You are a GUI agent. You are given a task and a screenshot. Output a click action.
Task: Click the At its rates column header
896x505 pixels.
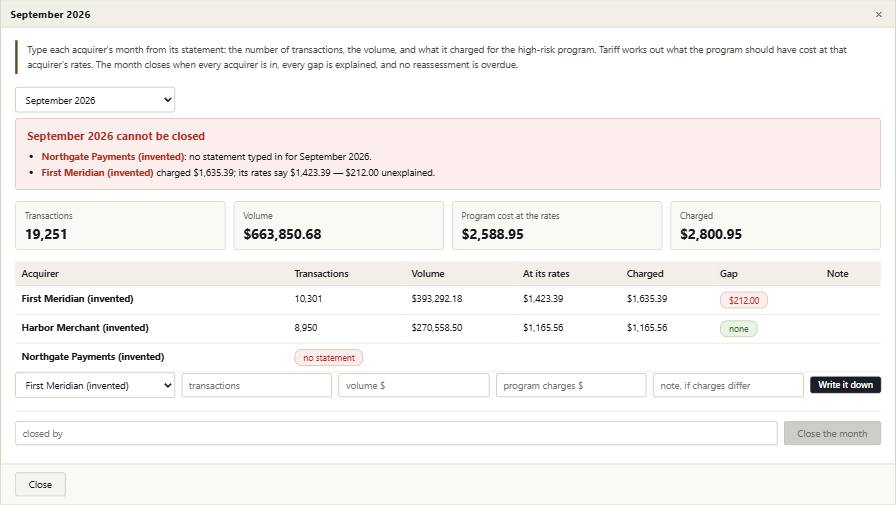(546, 274)
